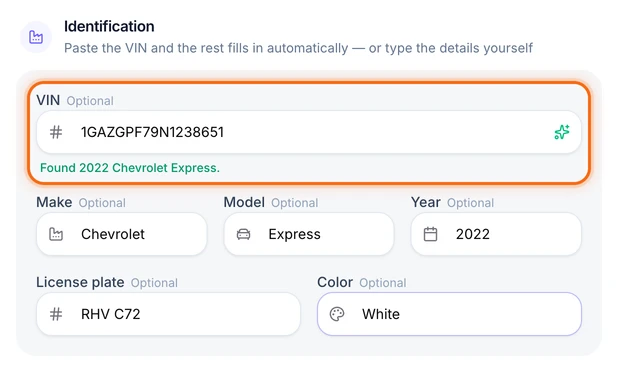Click the hash icon in License plate field
618x372 pixels.
point(56,314)
